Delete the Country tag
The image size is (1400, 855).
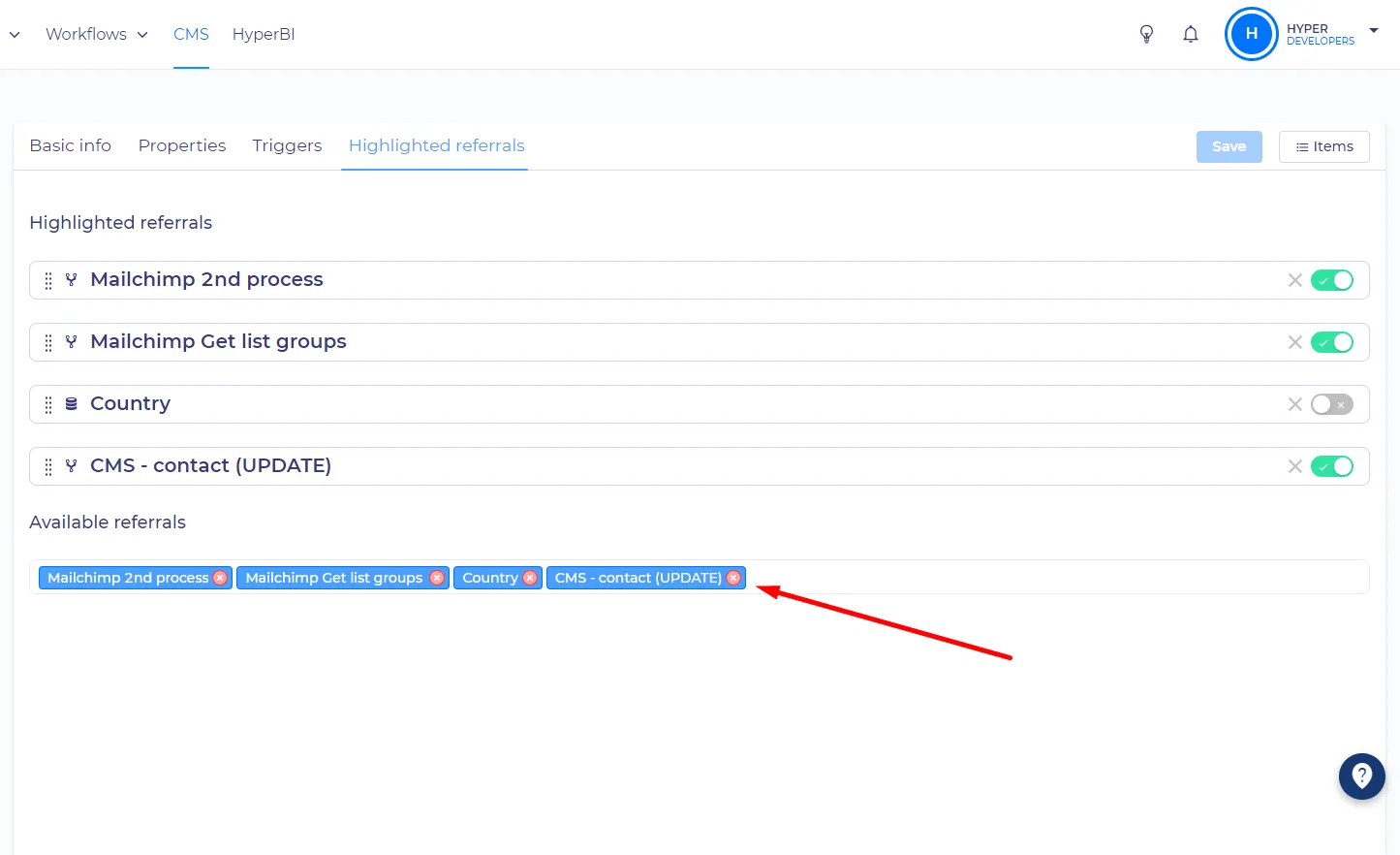[530, 578]
